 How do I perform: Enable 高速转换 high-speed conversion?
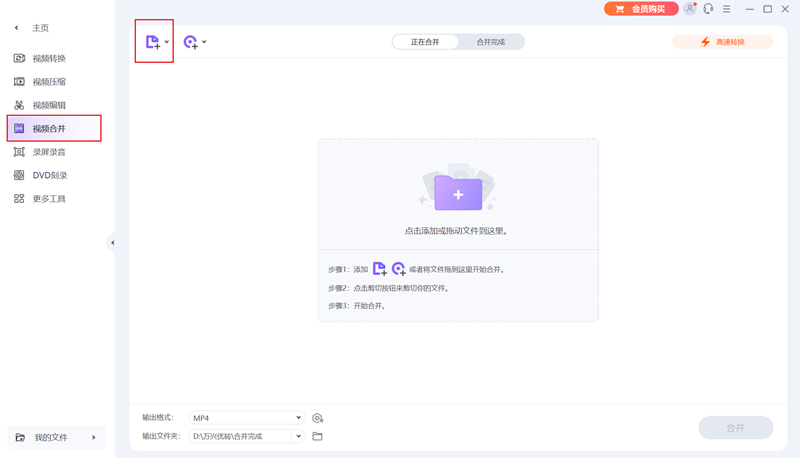(x=722, y=42)
